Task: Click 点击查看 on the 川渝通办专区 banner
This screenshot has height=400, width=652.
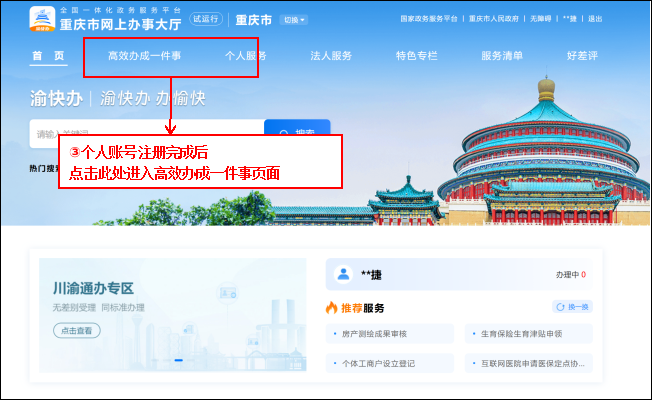Action: click(x=76, y=330)
